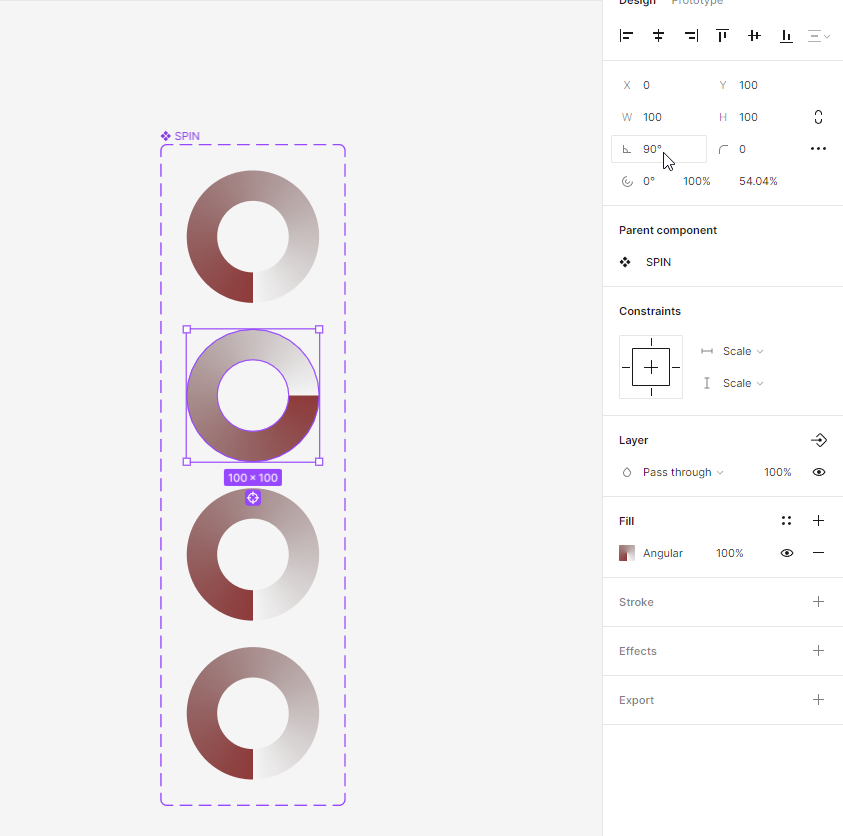Open the distribute spacing options dropdown

(819, 36)
